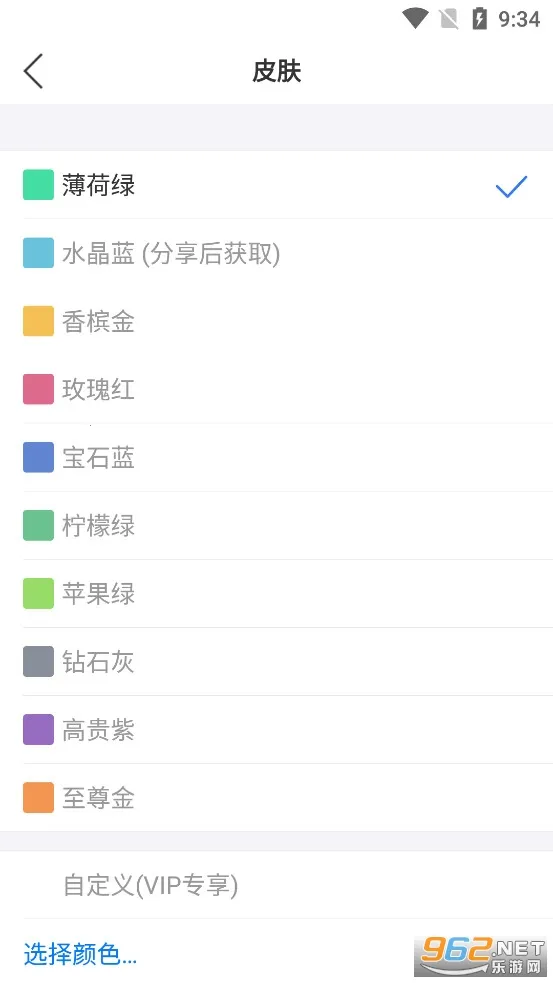
Task: Tap the 自定义(VIP专享) label
Action: tap(150, 885)
